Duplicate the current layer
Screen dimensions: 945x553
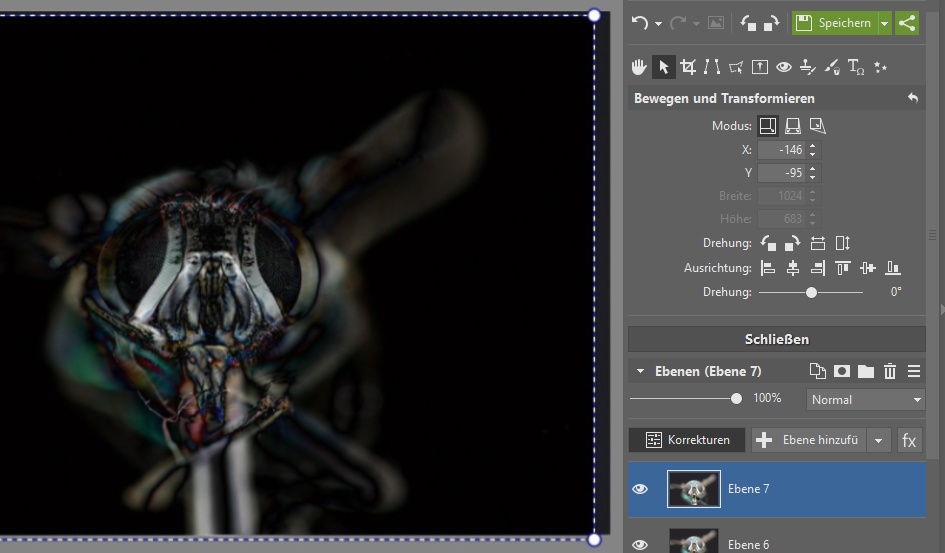click(818, 371)
